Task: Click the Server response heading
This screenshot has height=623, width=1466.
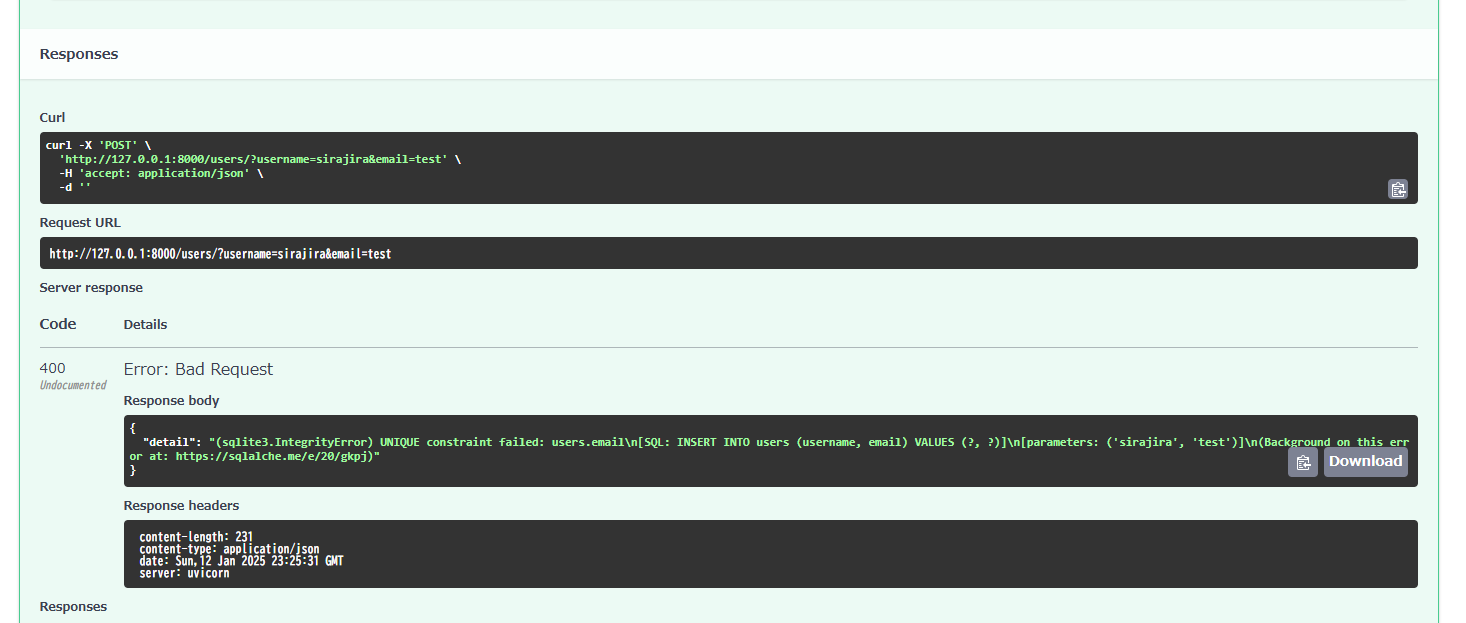Action: [x=91, y=288]
